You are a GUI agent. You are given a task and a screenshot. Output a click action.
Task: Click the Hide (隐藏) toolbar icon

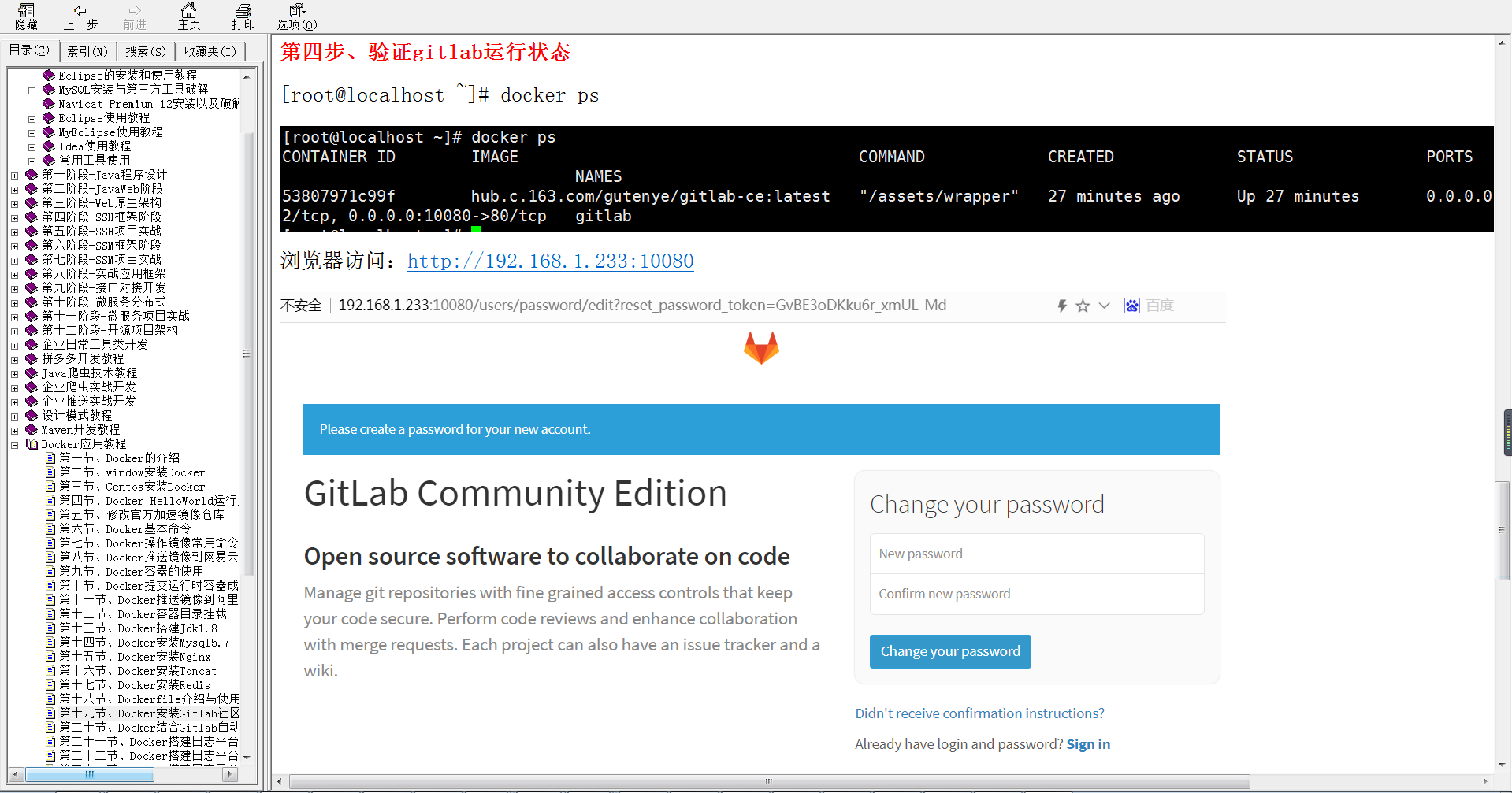26,17
